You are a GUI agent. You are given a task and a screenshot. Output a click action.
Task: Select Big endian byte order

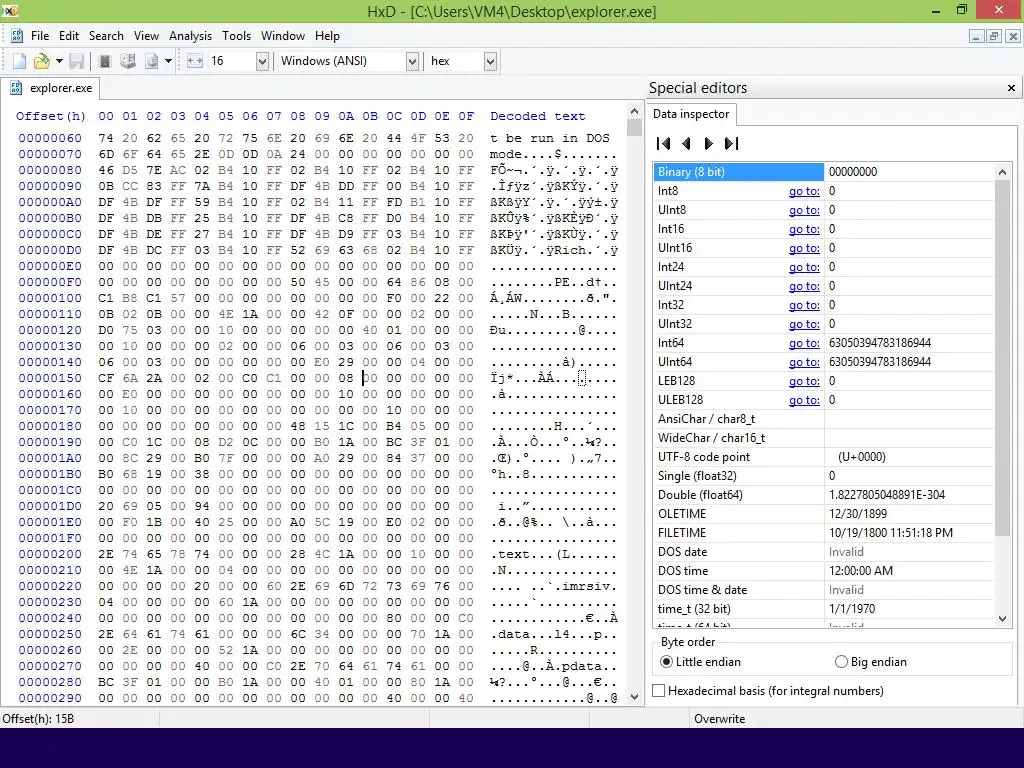click(871, 662)
